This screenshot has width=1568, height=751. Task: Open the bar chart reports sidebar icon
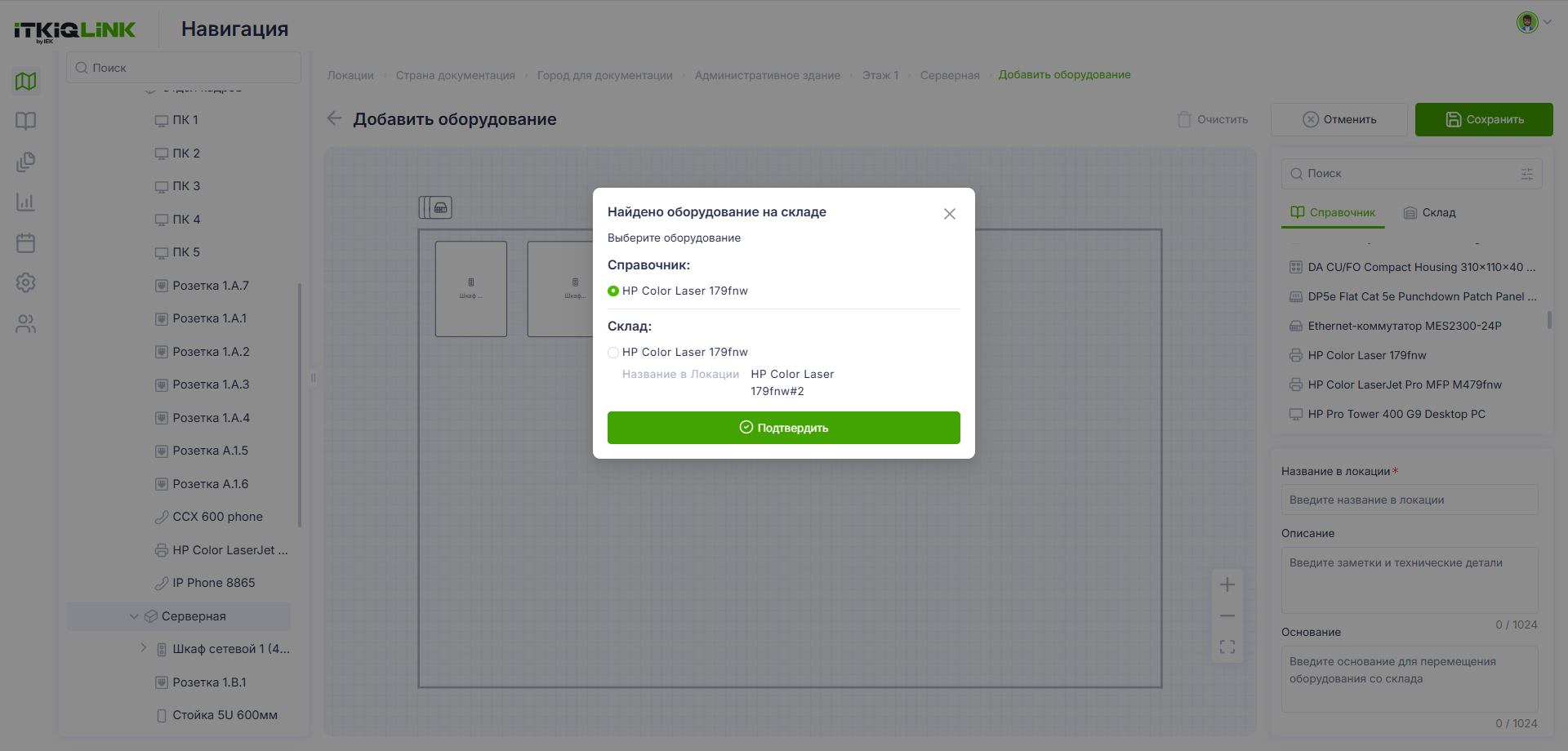[26, 202]
